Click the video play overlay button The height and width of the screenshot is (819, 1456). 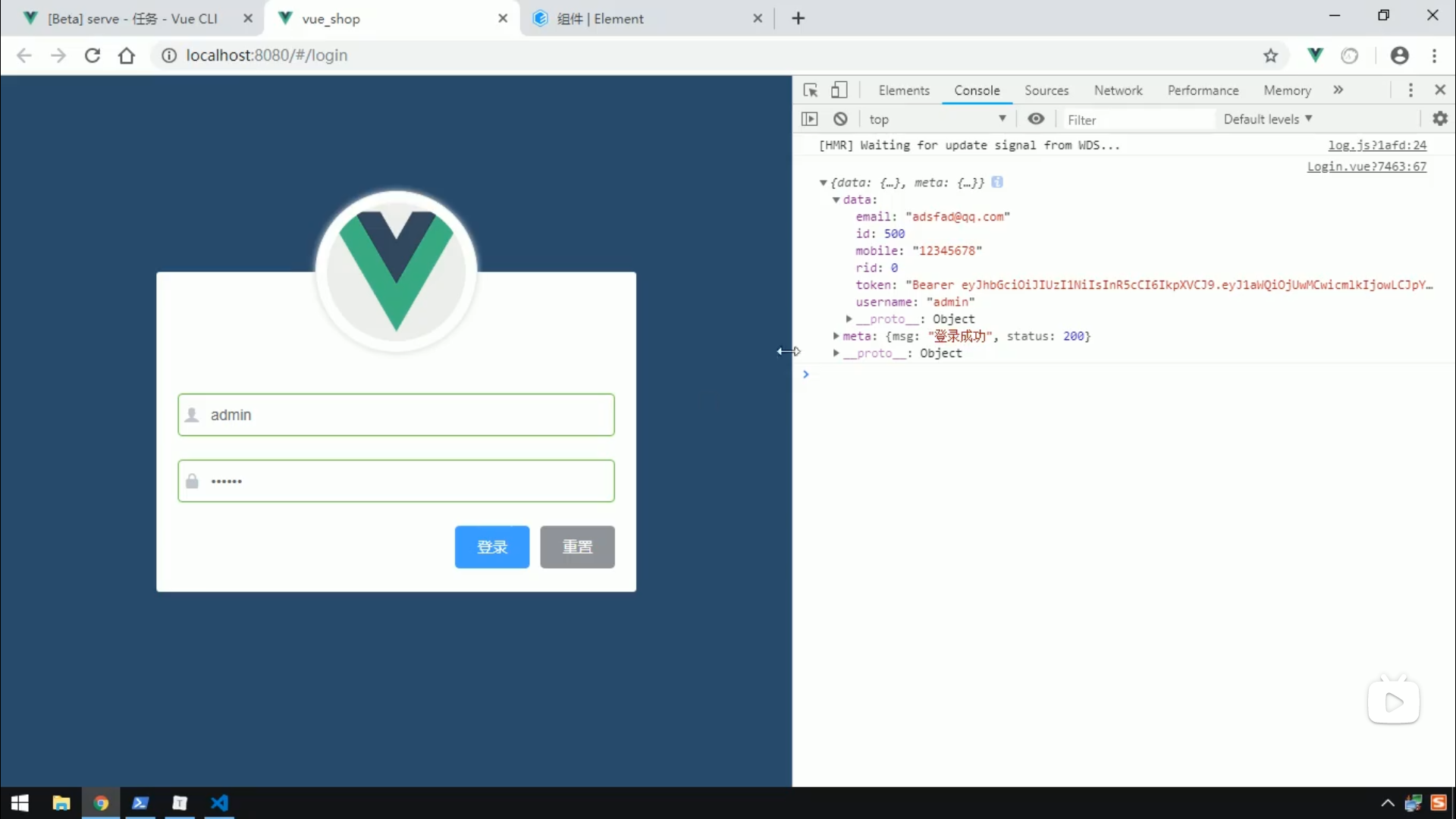coord(1394,701)
